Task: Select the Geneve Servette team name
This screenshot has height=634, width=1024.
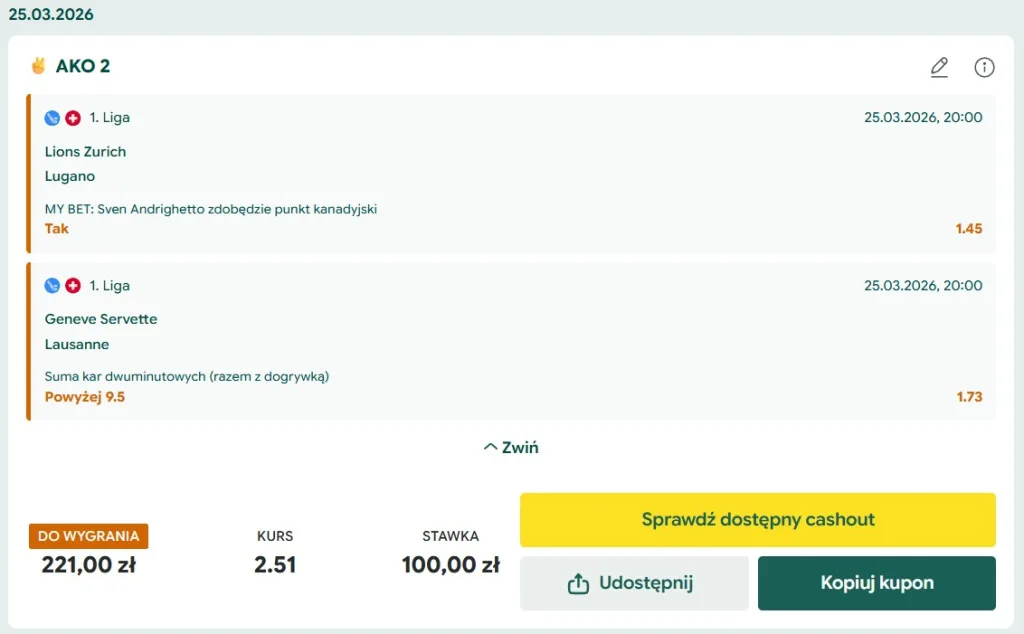Action: [101, 319]
